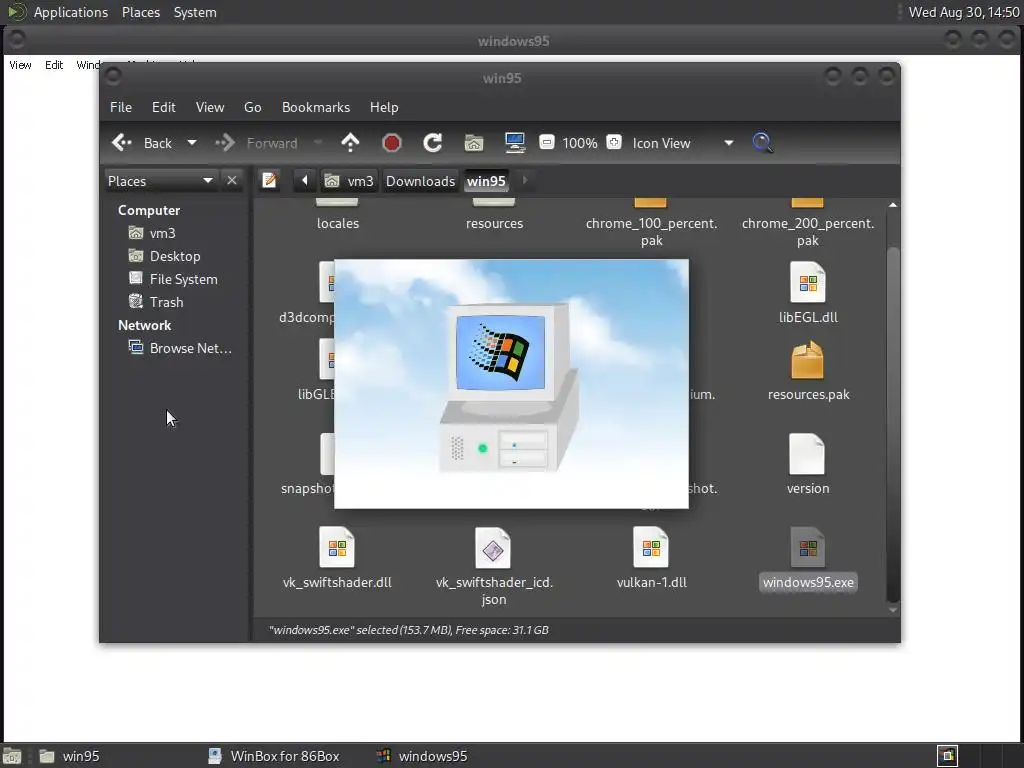Image resolution: width=1024 pixels, height=768 pixels.
Task: Click chrome_200_percent.pak file label
Action: [808, 232]
